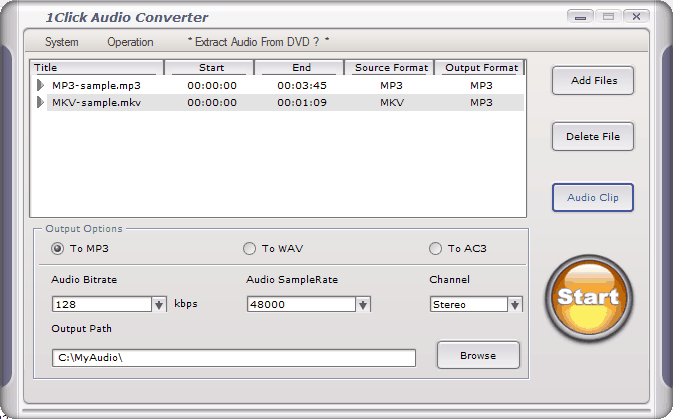The image size is (673, 419).
Task: Minimize the 1Click Audio Converter window
Action: pos(580,17)
